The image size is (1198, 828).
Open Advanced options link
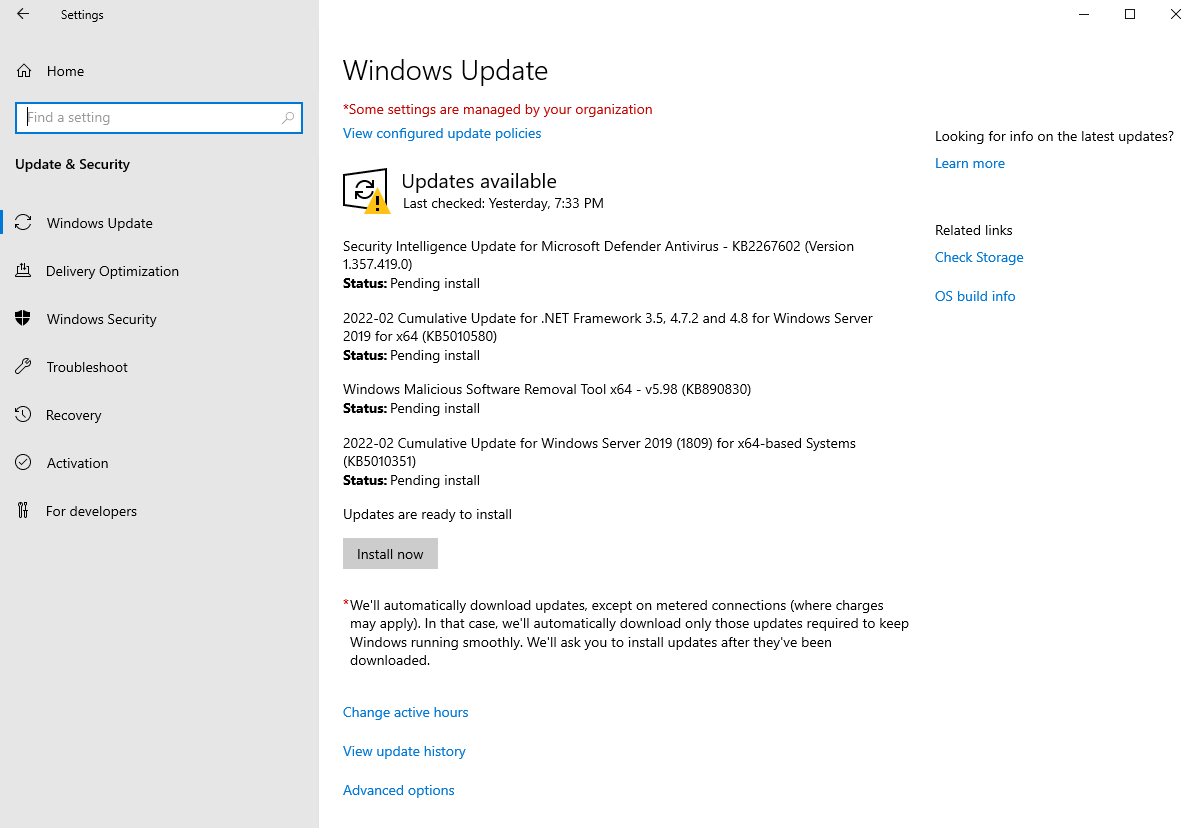pyautogui.click(x=399, y=791)
